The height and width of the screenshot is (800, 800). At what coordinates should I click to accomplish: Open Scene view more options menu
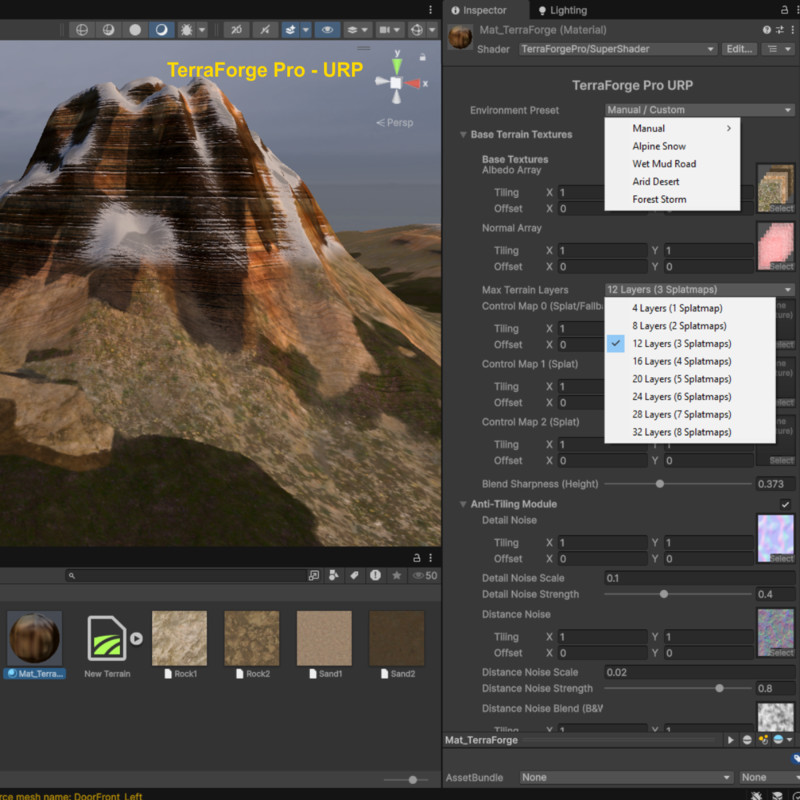431,10
